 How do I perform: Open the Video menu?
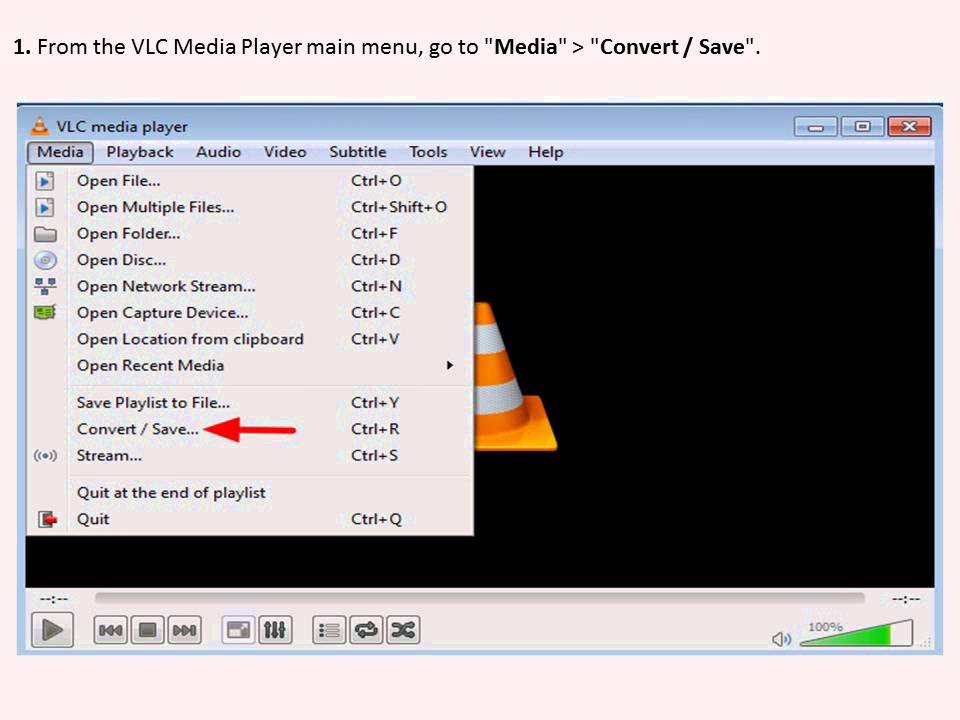[x=285, y=152]
